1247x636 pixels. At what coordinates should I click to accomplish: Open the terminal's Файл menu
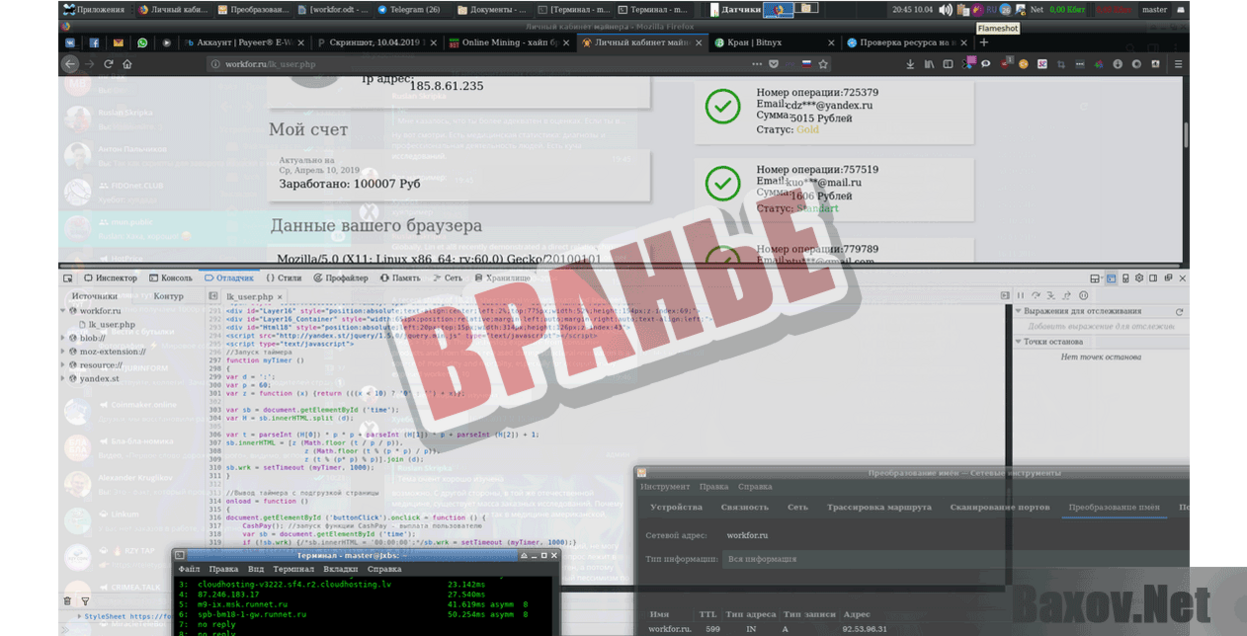189,569
